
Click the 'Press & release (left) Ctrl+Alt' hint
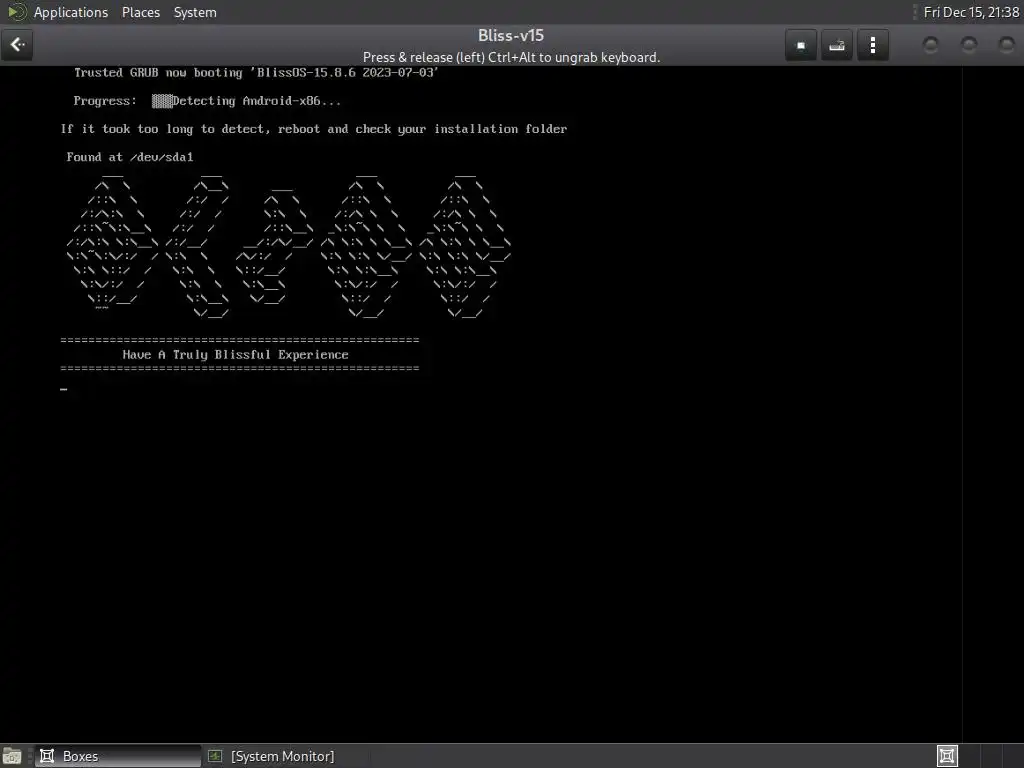[x=511, y=57]
